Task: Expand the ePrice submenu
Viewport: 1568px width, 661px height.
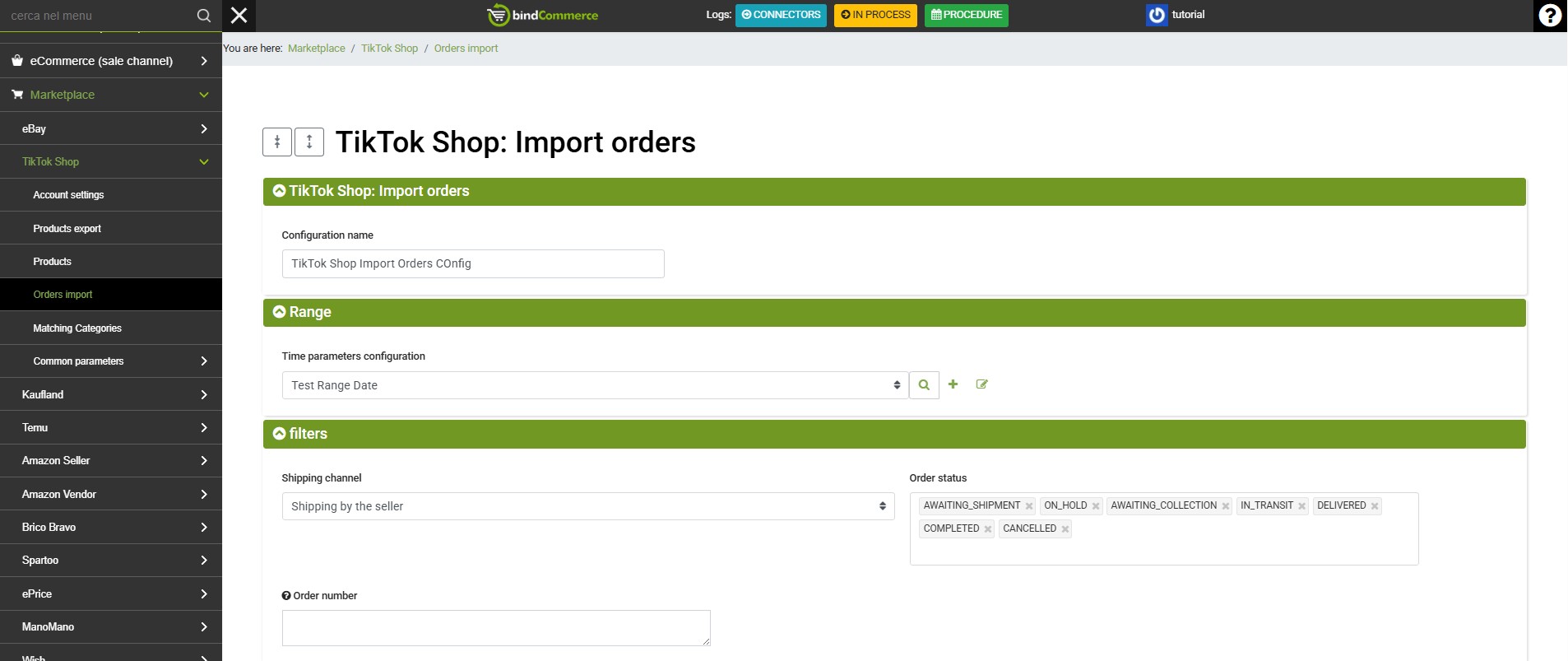Action: tap(111, 594)
